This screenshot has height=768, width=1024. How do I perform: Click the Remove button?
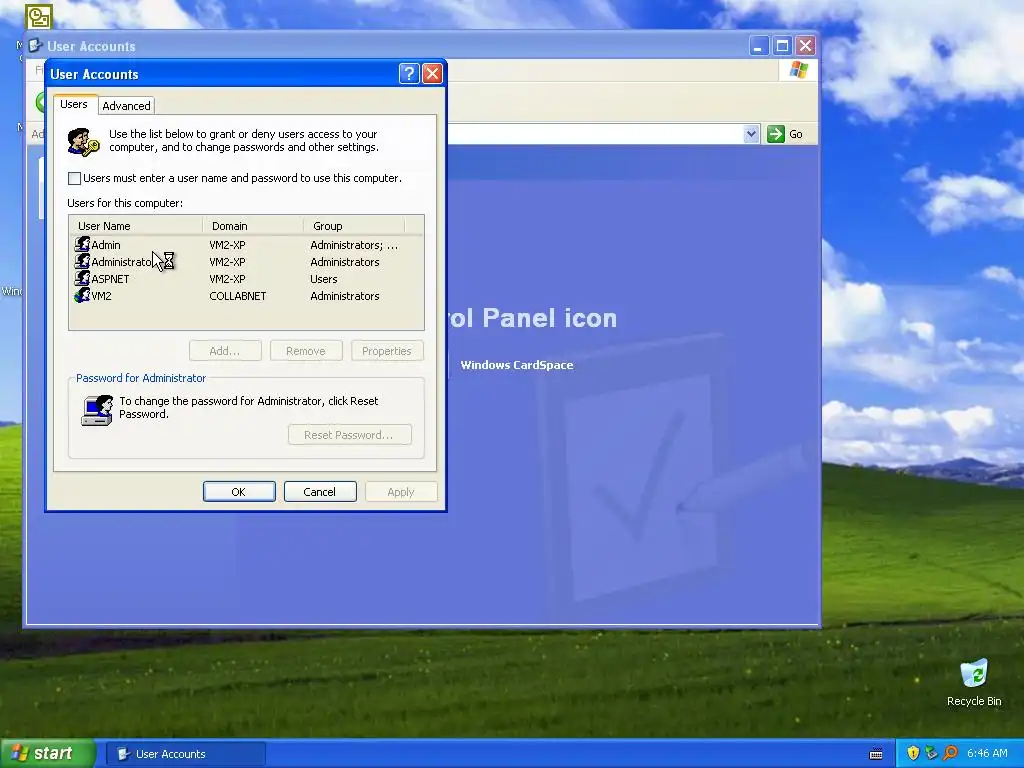click(x=306, y=351)
